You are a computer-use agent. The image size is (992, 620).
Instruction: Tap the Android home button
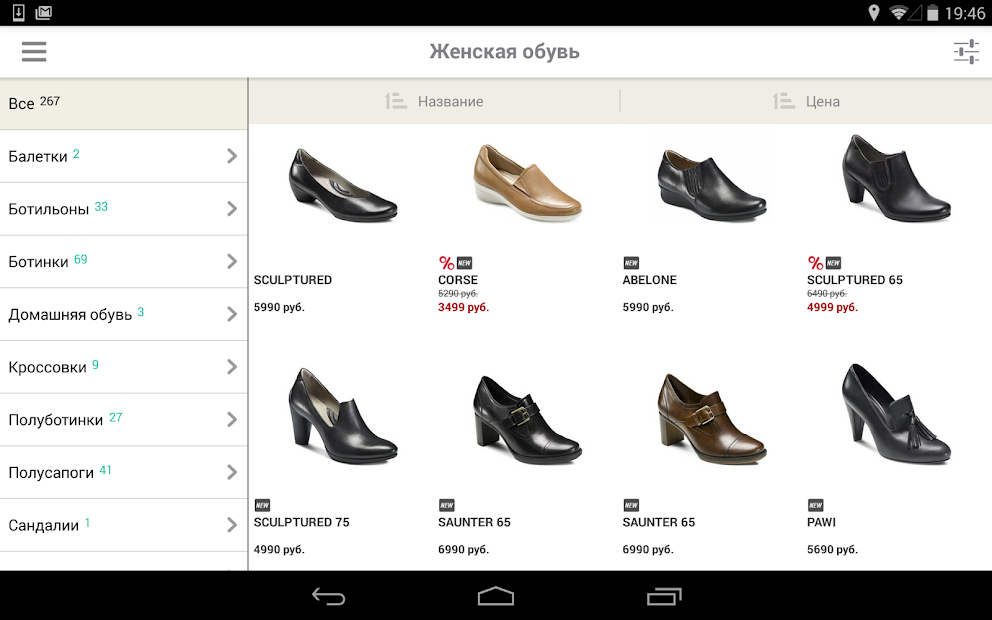[x=496, y=597]
